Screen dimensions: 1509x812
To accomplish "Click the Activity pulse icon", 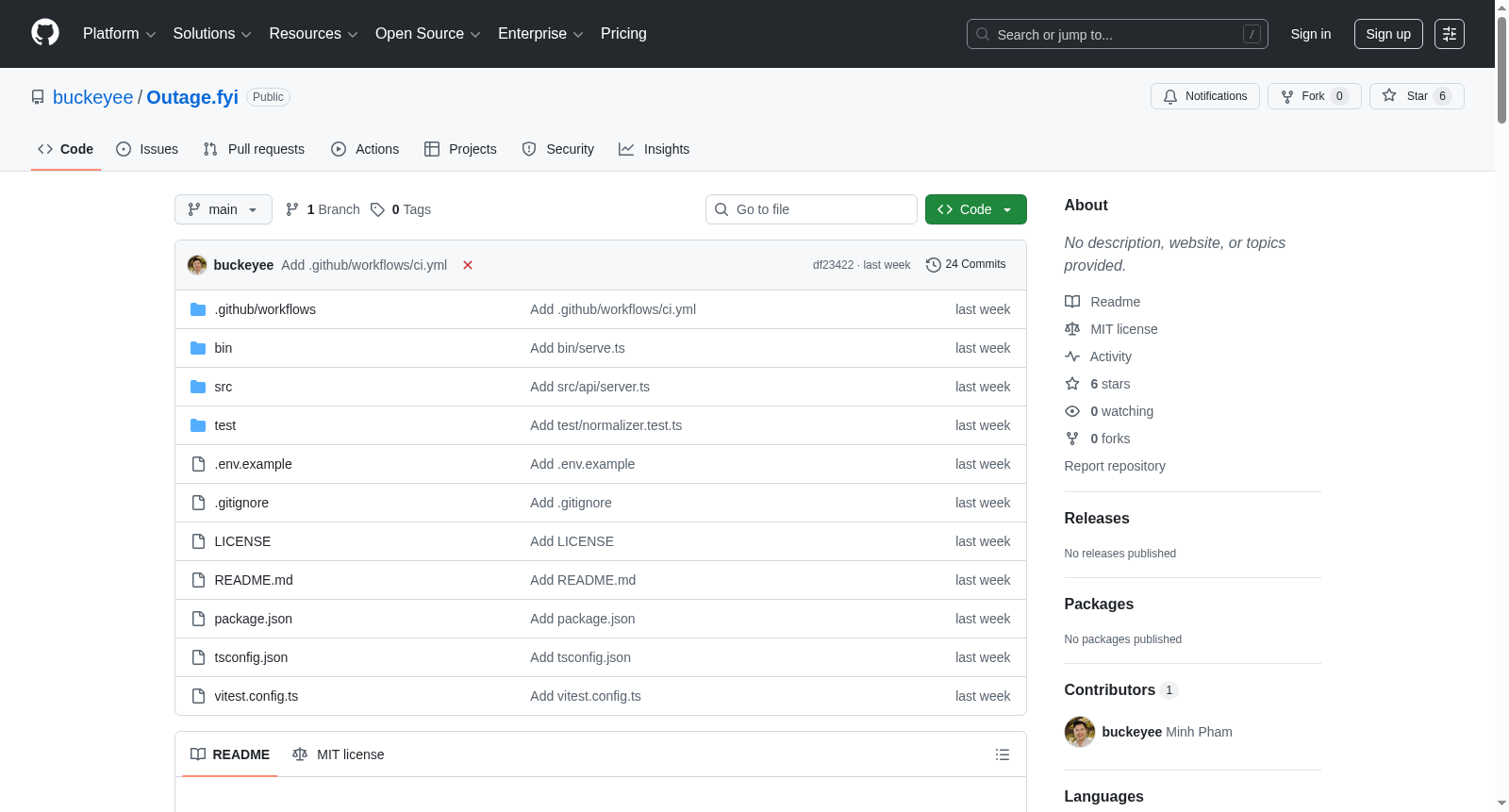I will click(1072, 356).
